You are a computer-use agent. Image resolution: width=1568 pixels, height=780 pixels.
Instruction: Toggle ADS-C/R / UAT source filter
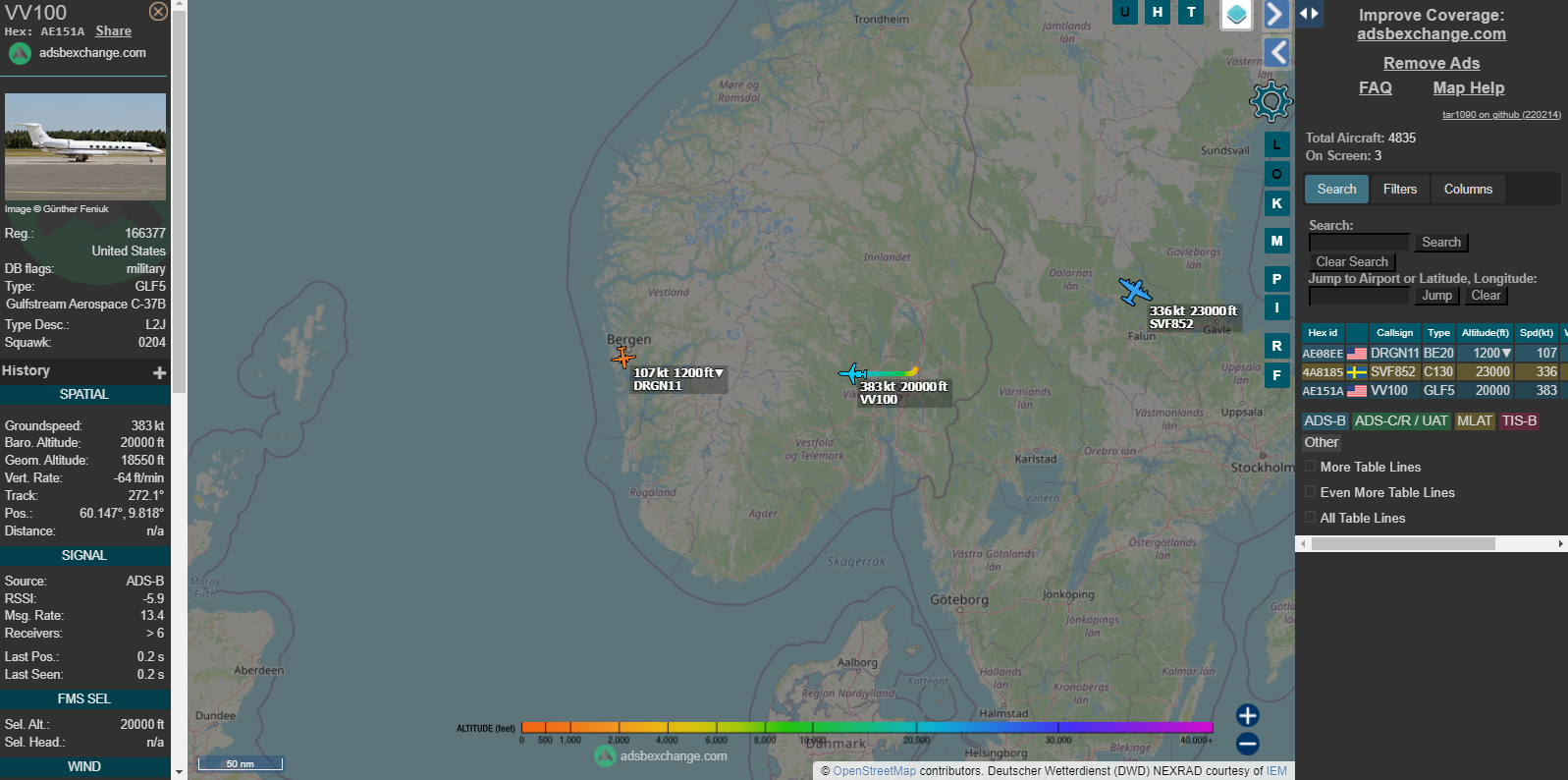pyautogui.click(x=1401, y=420)
